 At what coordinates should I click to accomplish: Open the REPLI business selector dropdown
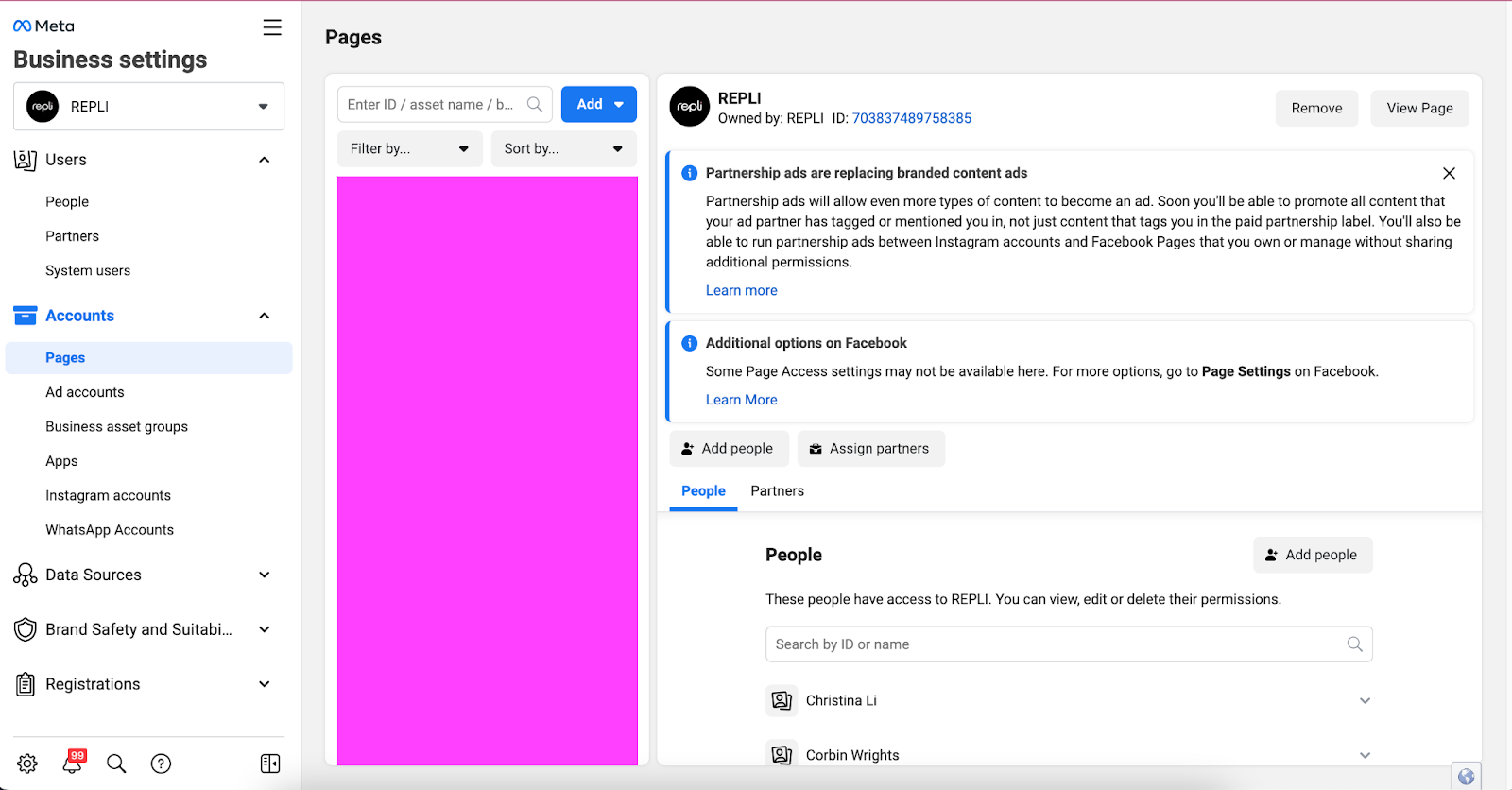click(x=148, y=107)
